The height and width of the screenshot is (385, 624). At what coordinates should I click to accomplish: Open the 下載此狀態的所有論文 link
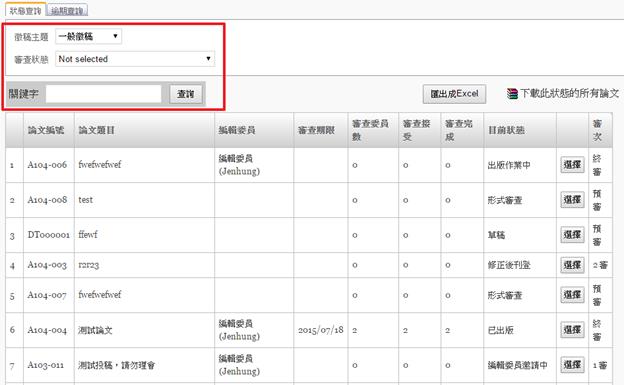tap(569, 94)
